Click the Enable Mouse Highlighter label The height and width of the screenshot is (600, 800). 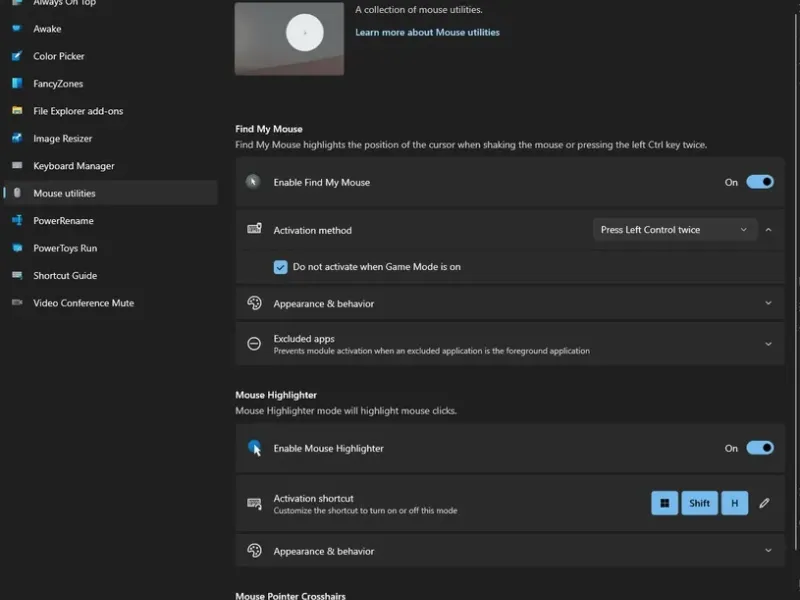pos(328,448)
